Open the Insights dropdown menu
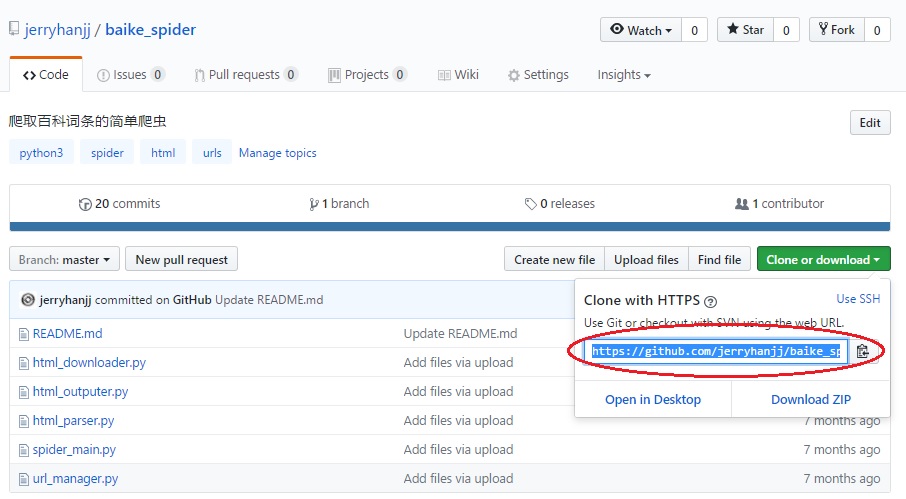The height and width of the screenshot is (499, 906). [624, 75]
